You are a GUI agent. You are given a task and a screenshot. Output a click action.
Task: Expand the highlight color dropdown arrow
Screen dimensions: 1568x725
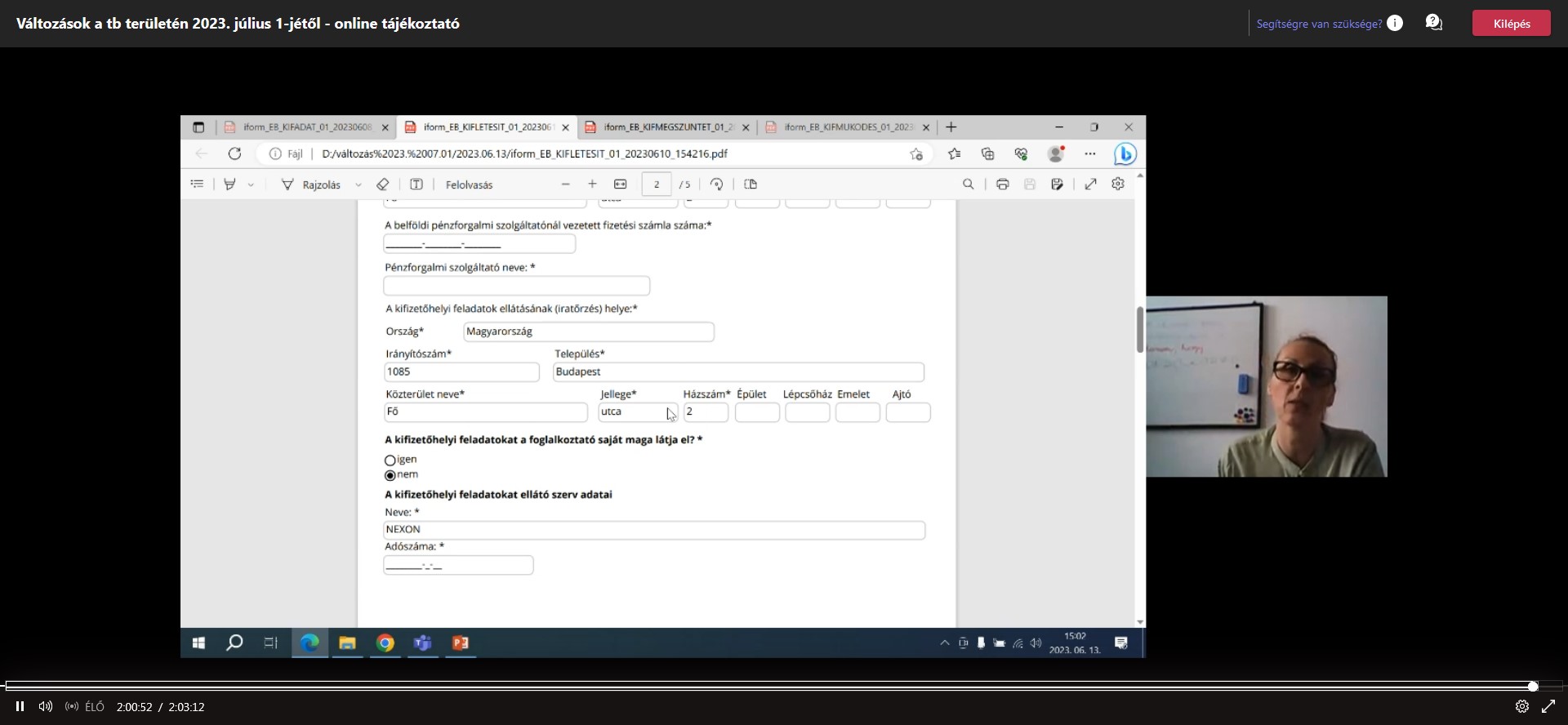(x=251, y=185)
